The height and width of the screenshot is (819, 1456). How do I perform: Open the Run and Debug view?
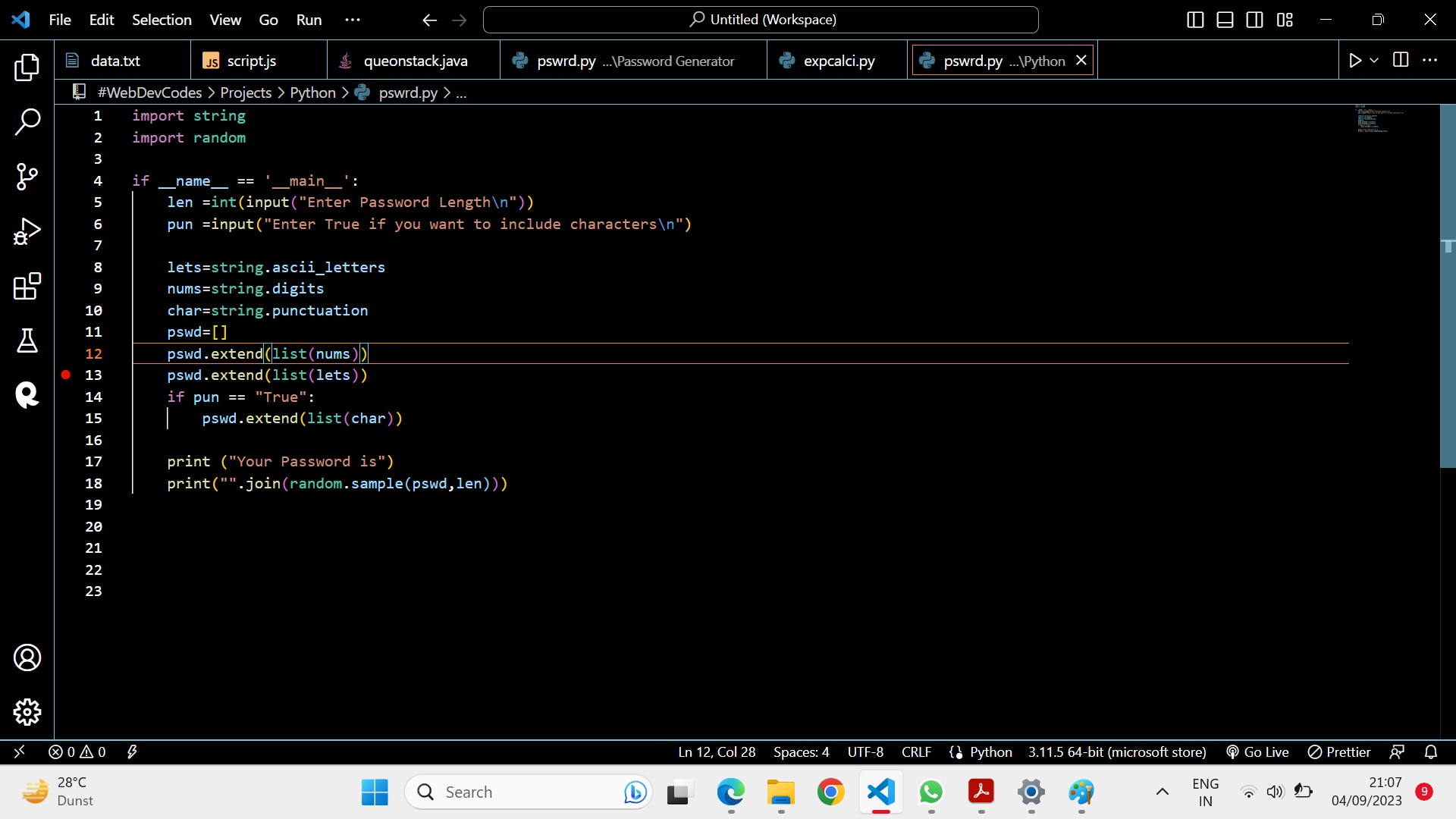pyautogui.click(x=27, y=231)
